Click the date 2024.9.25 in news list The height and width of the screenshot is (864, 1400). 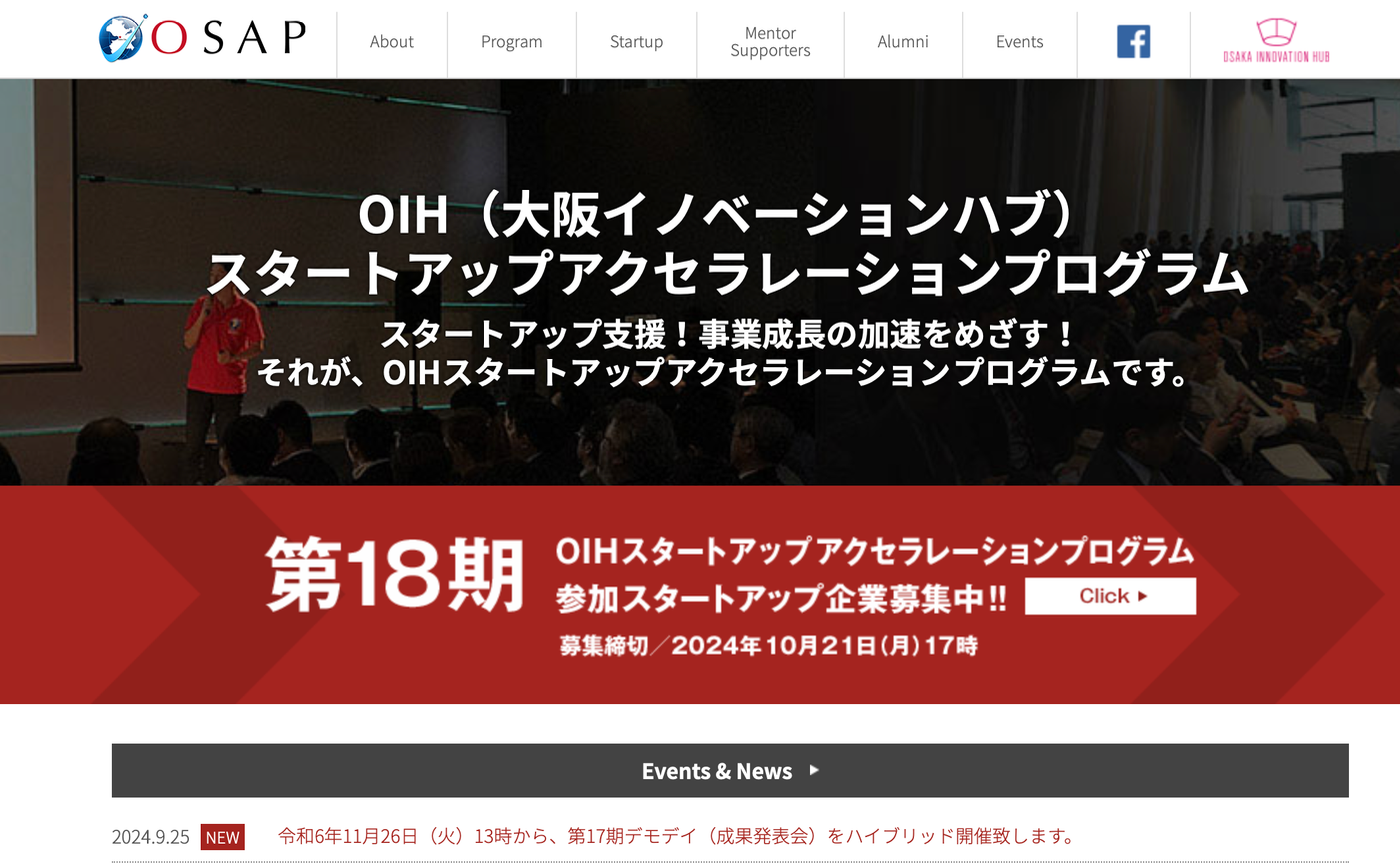(x=148, y=837)
